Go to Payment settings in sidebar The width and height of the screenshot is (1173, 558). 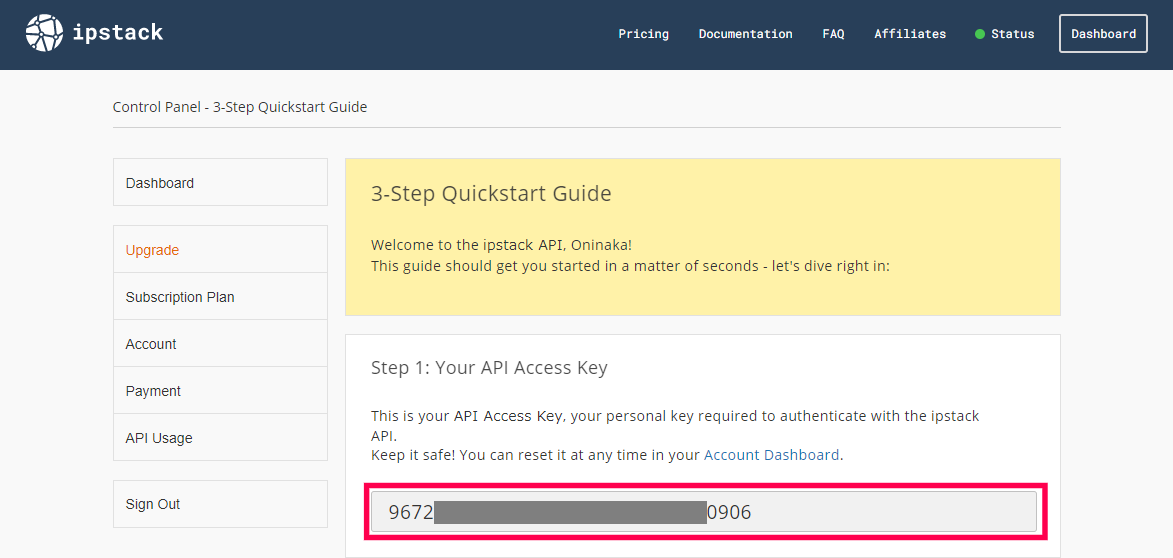220,390
